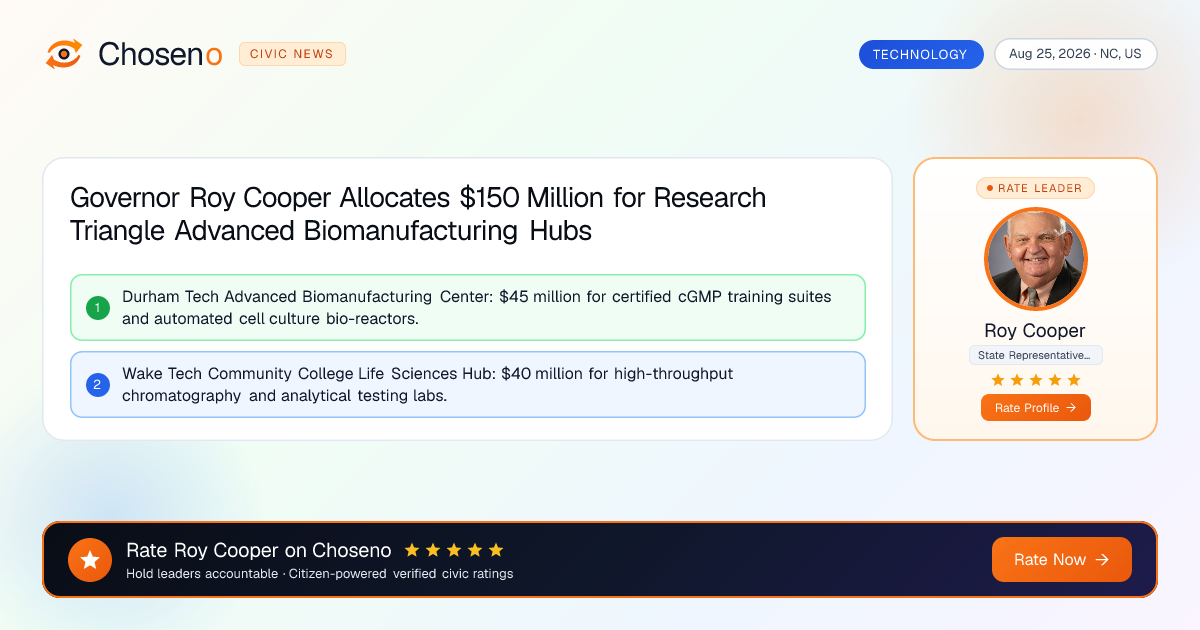Click the Rate Leader badge

point(1035,188)
